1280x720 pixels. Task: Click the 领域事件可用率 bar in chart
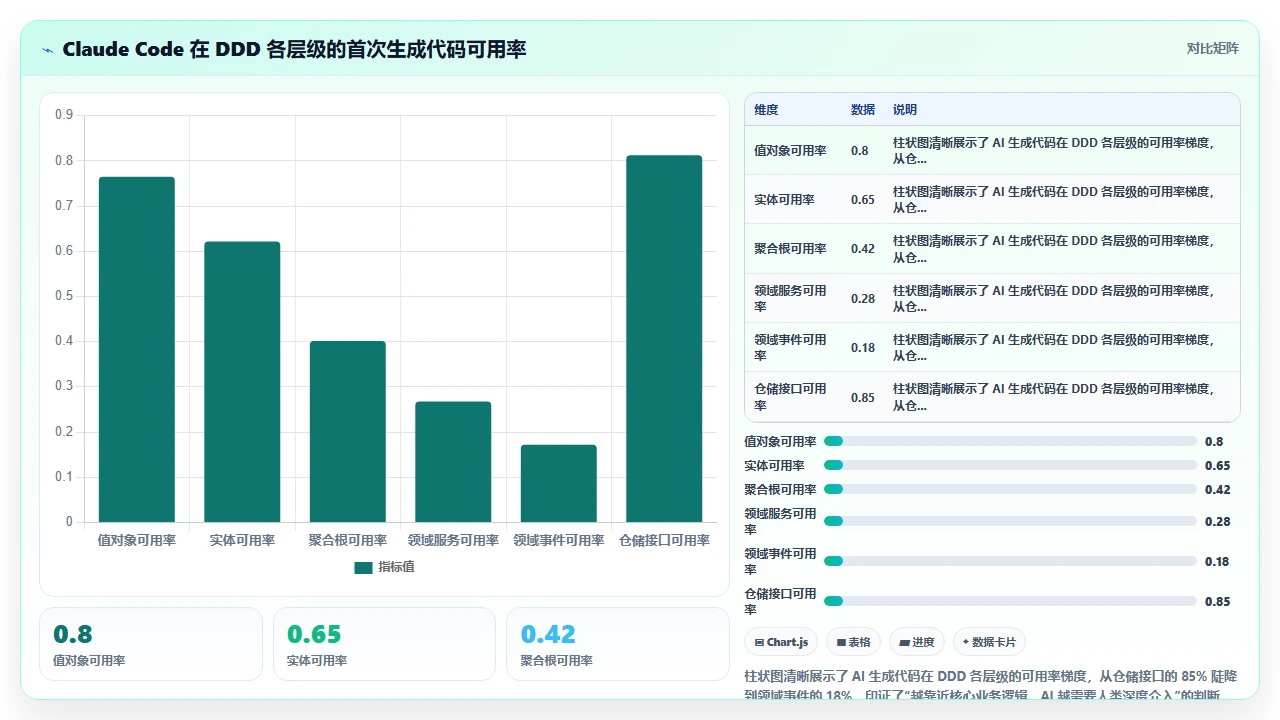tap(559, 483)
